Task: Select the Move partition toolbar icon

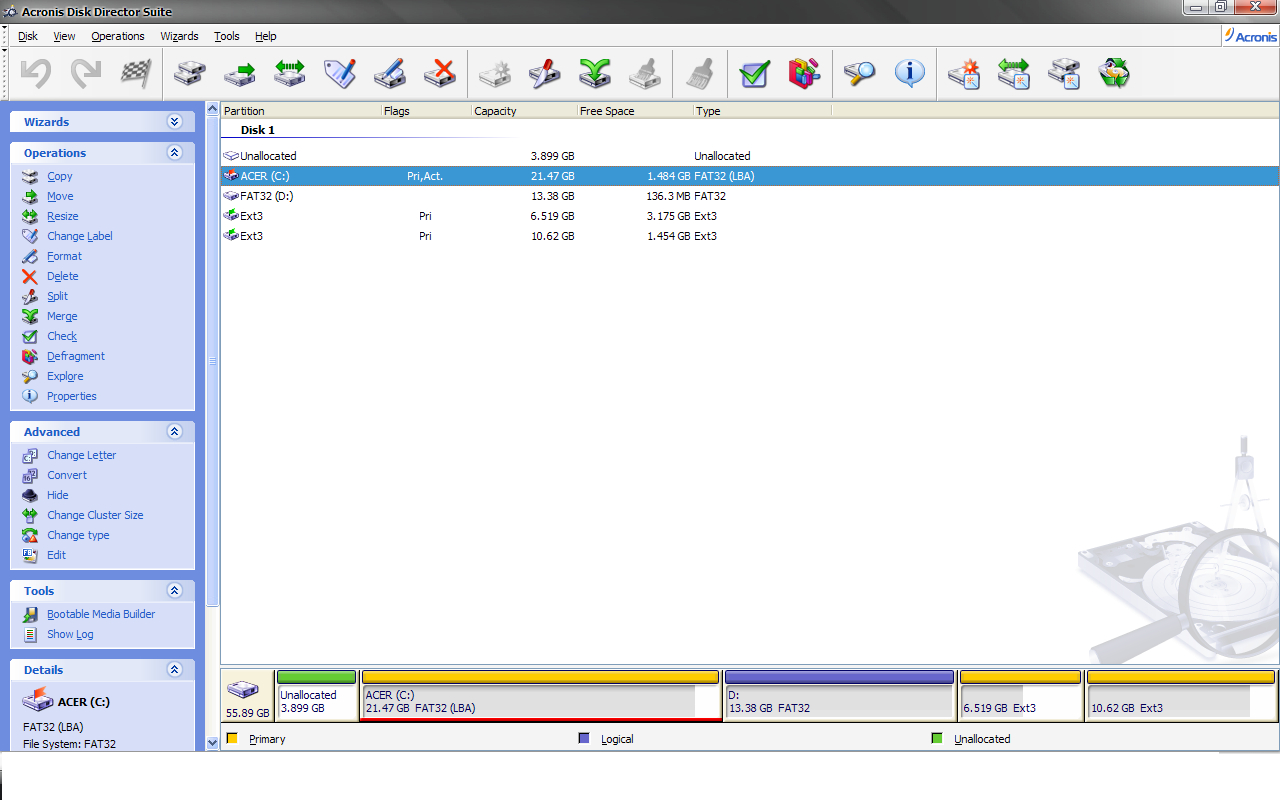Action: point(240,73)
